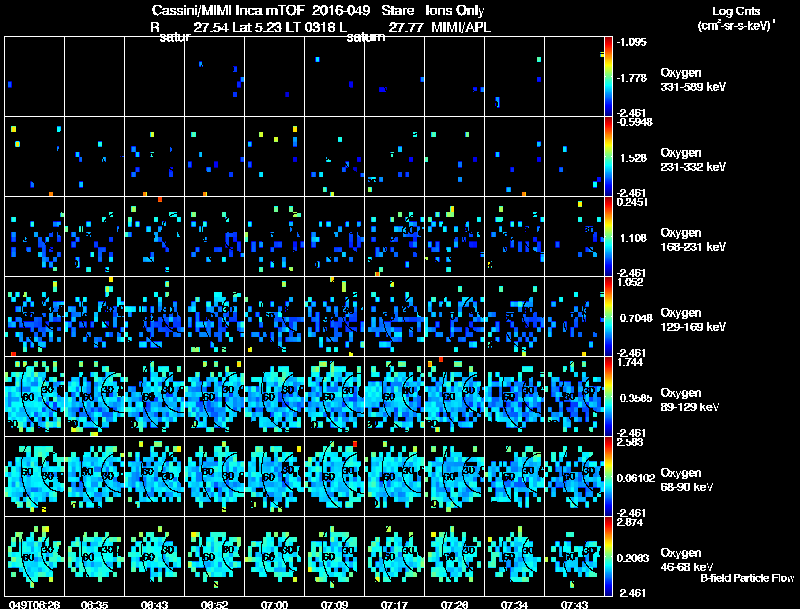800x609 pixels.
Task: Open the 07:09 panel in 89-129 keV row
Action: pyautogui.click(x=335, y=396)
